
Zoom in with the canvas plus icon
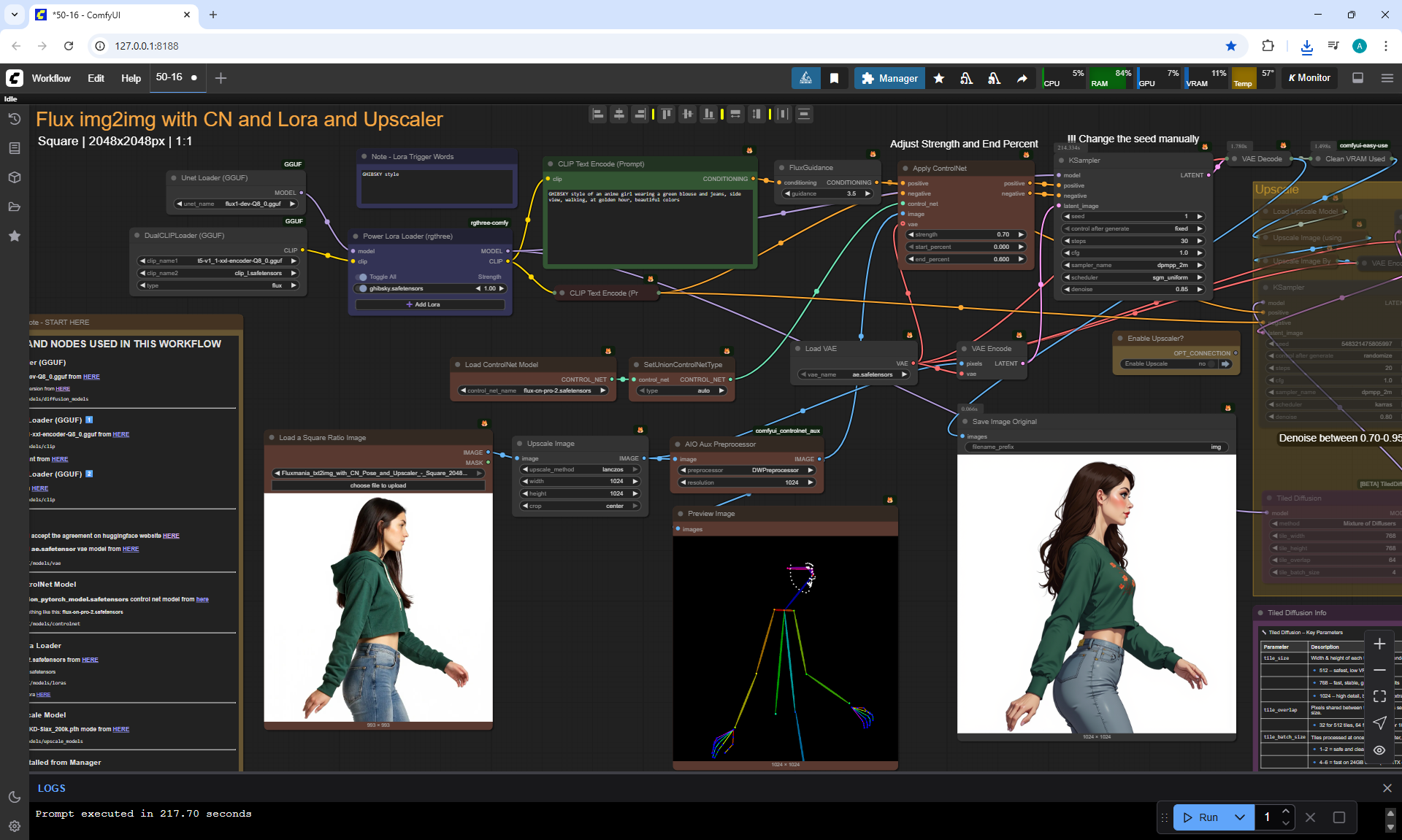click(x=1379, y=644)
